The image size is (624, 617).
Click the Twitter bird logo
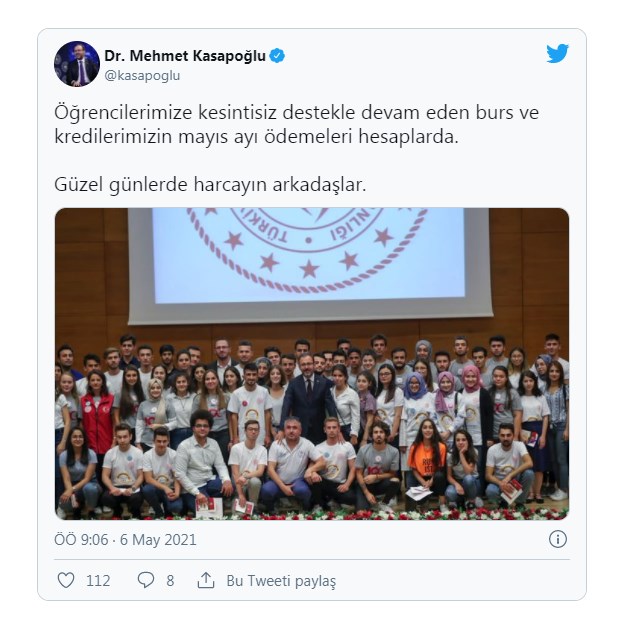tap(557, 53)
